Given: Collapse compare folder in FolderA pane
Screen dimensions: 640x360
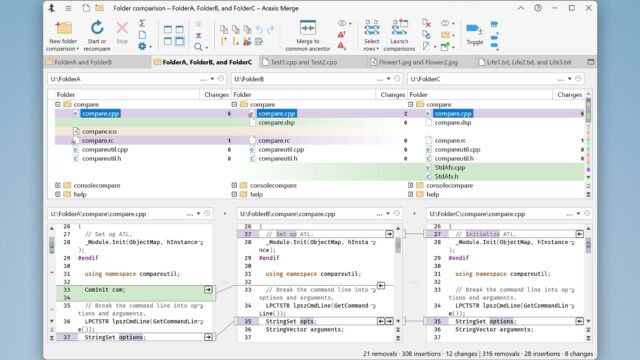Looking at the screenshot, I should pyautogui.click(x=58, y=104).
